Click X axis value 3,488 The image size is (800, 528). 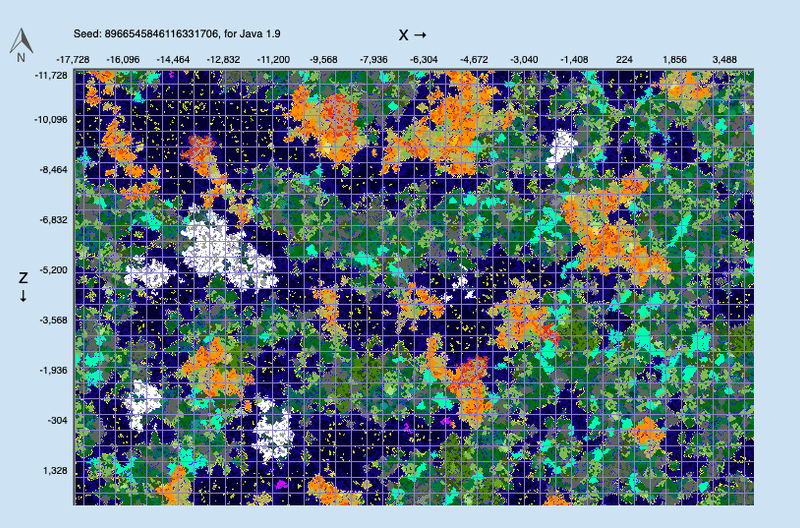pos(724,60)
